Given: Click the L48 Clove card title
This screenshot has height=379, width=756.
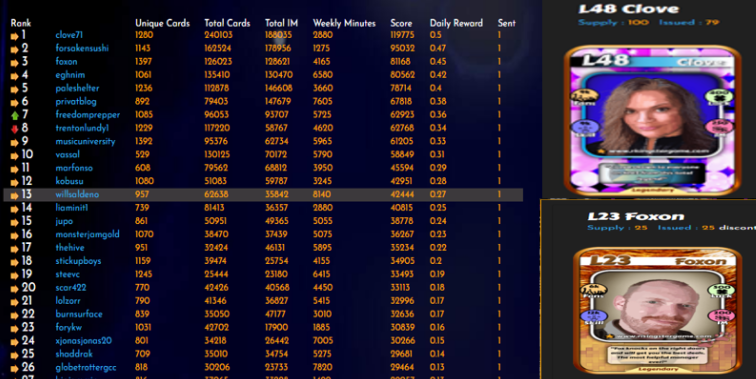Looking at the screenshot, I should tap(629, 9).
